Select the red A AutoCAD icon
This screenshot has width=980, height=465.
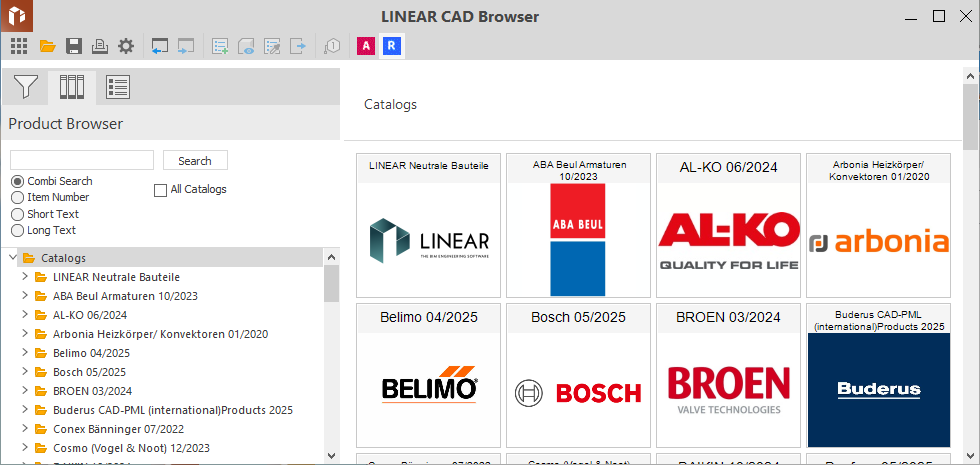pyautogui.click(x=366, y=46)
